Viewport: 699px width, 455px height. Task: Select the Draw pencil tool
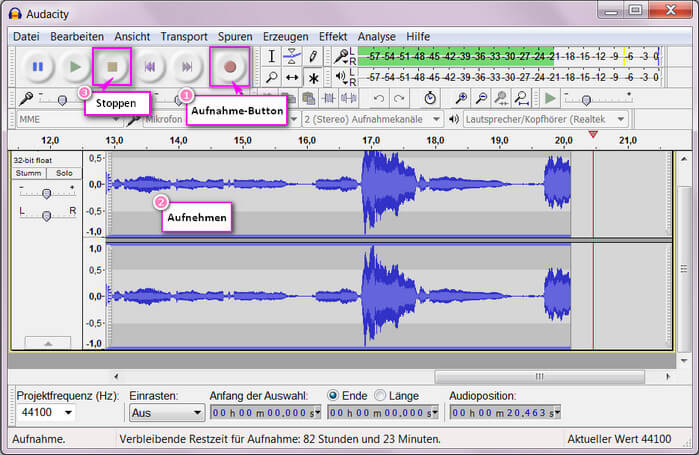313,57
